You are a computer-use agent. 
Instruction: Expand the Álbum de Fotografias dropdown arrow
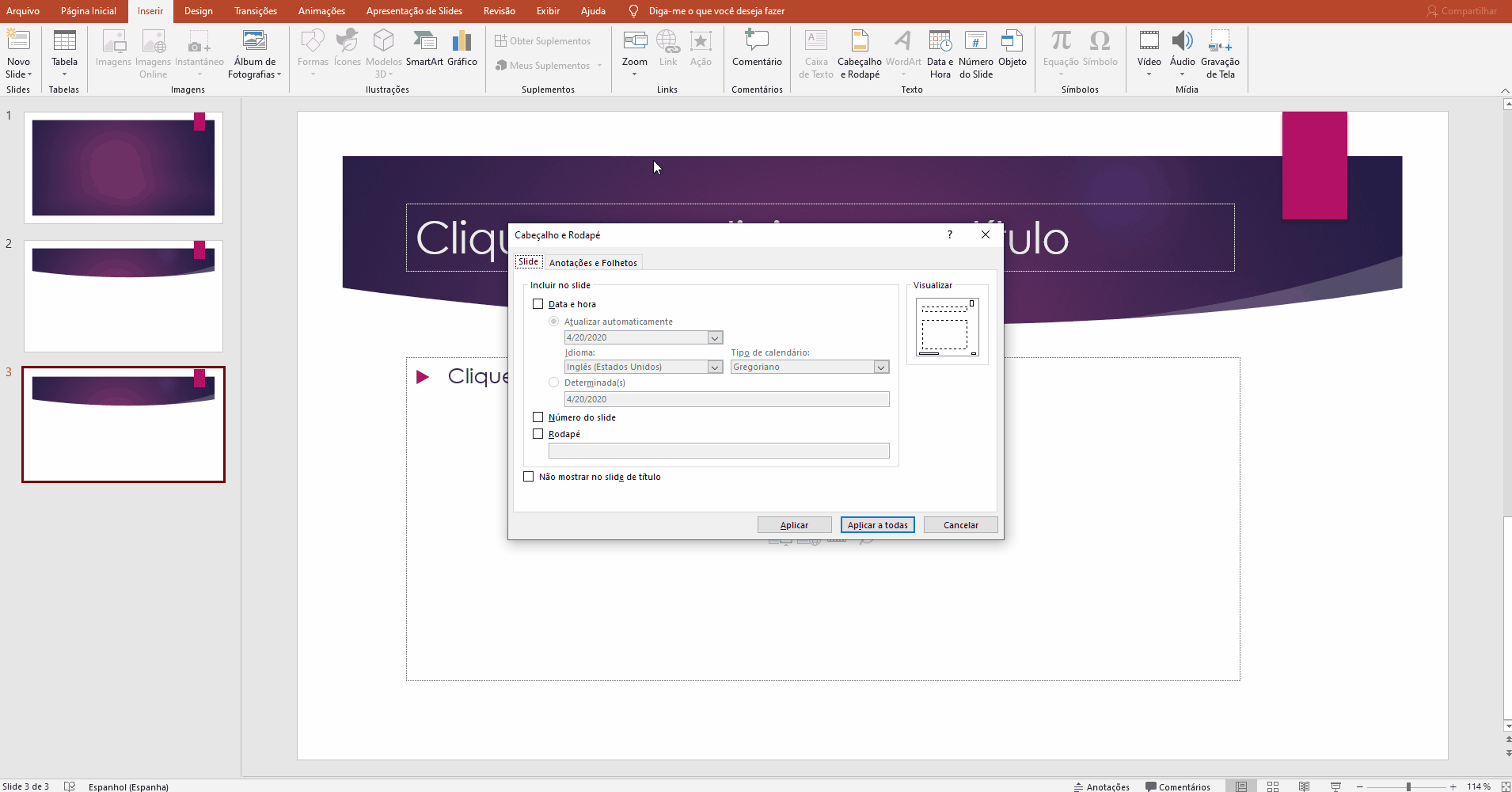279,74
